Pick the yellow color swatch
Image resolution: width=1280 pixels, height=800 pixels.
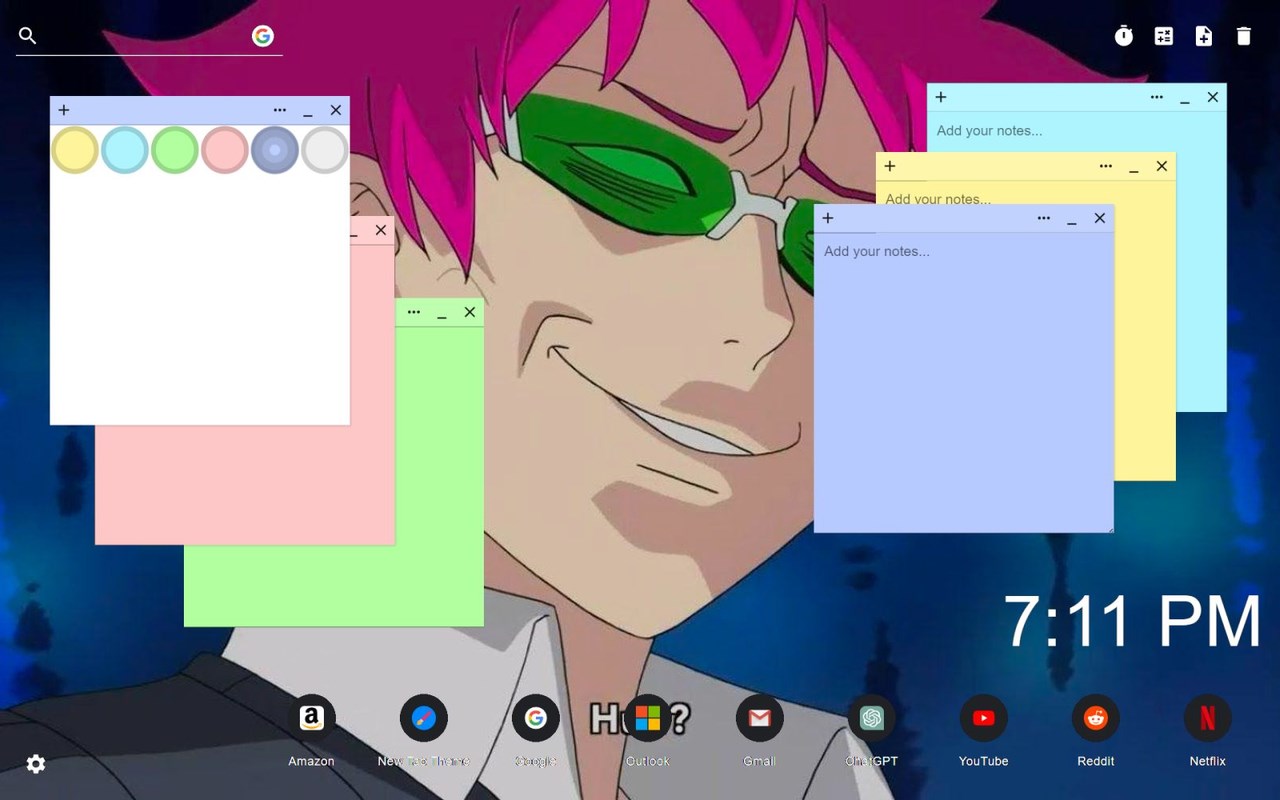(75, 150)
